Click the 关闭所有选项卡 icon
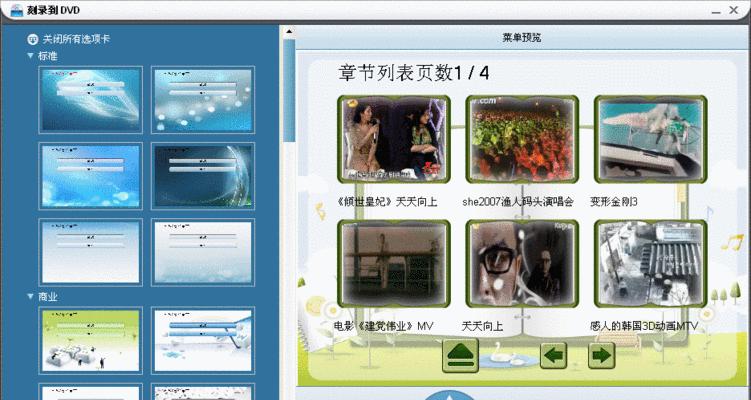The width and height of the screenshot is (751, 400). tap(33, 39)
